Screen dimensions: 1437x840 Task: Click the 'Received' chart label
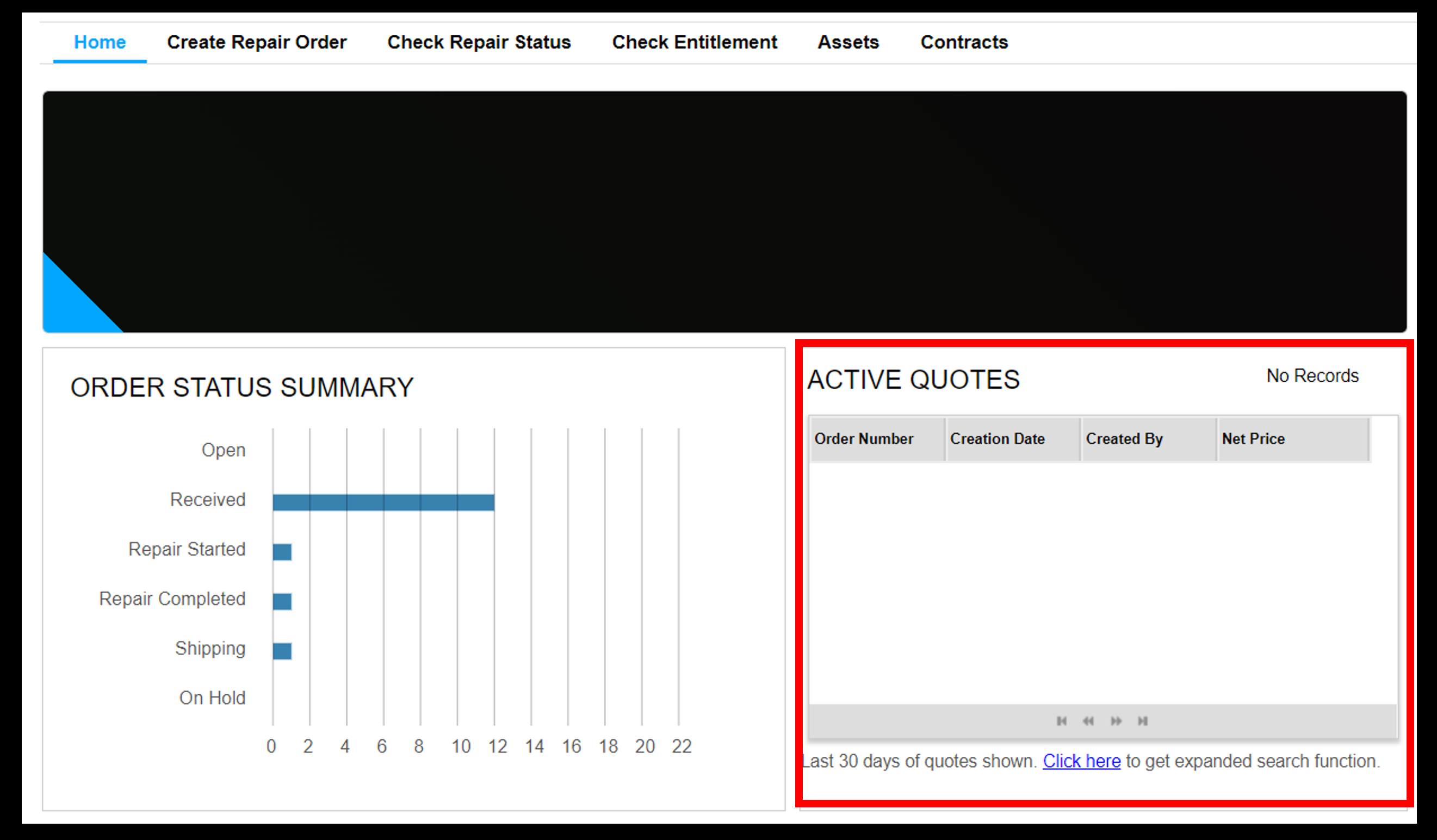tap(208, 500)
